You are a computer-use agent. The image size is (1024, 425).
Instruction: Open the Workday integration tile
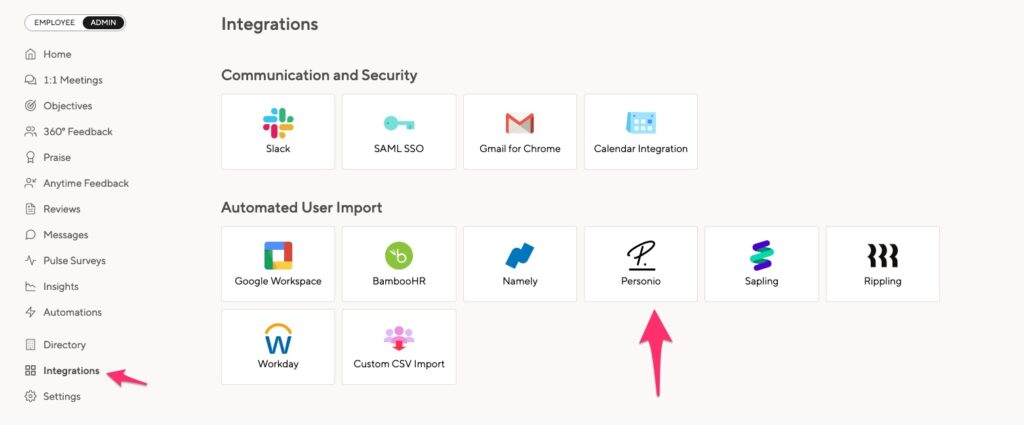coord(278,347)
